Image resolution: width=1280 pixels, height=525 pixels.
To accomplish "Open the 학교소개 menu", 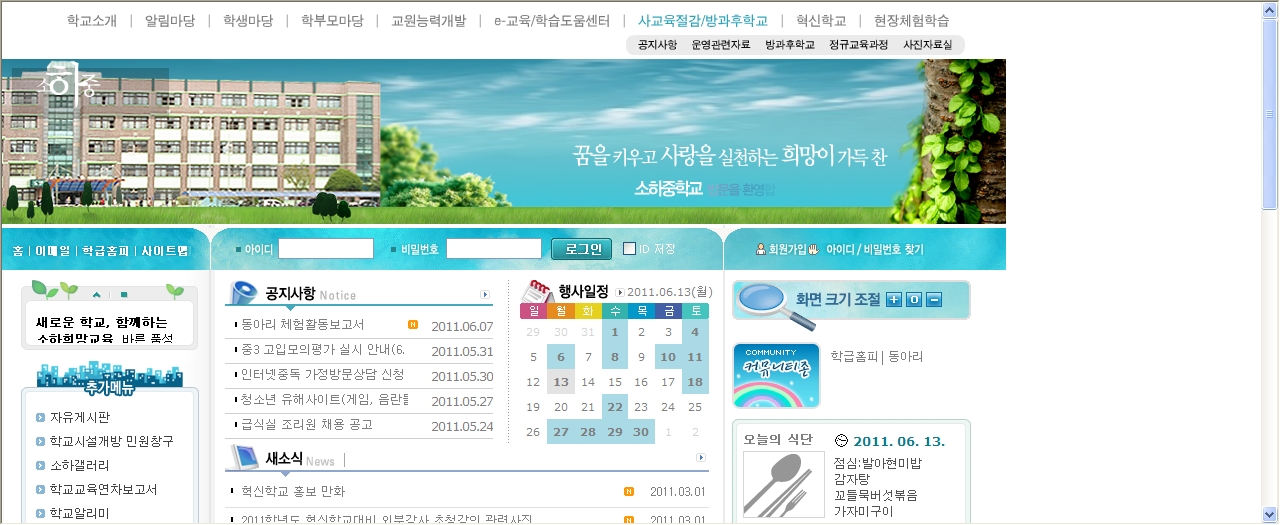I will (x=91, y=20).
